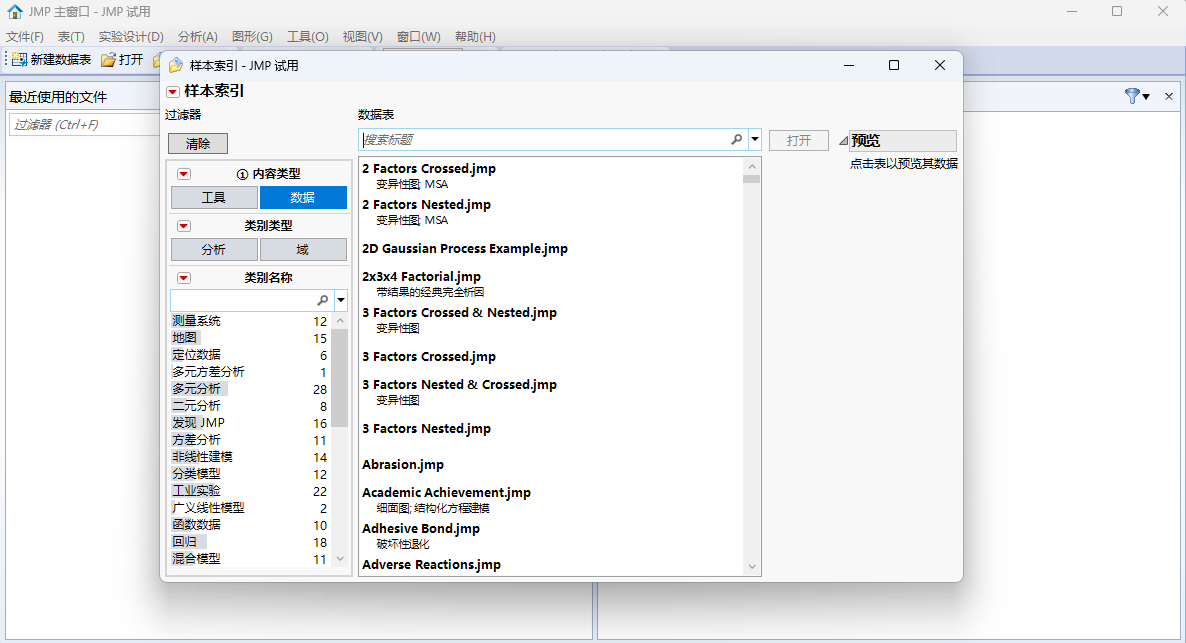Click the red triangle beside 类别类型
1186x643 pixels.
[x=183, y=226]
